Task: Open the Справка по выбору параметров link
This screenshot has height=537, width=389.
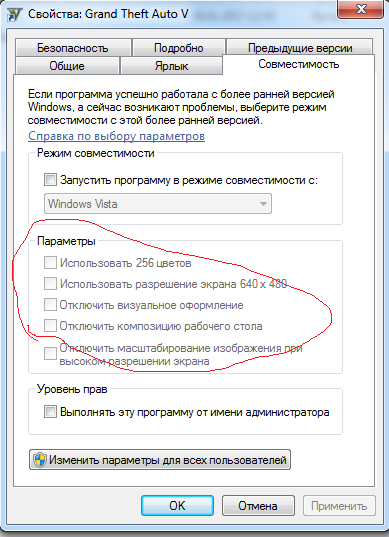Action: click(116, 136)
